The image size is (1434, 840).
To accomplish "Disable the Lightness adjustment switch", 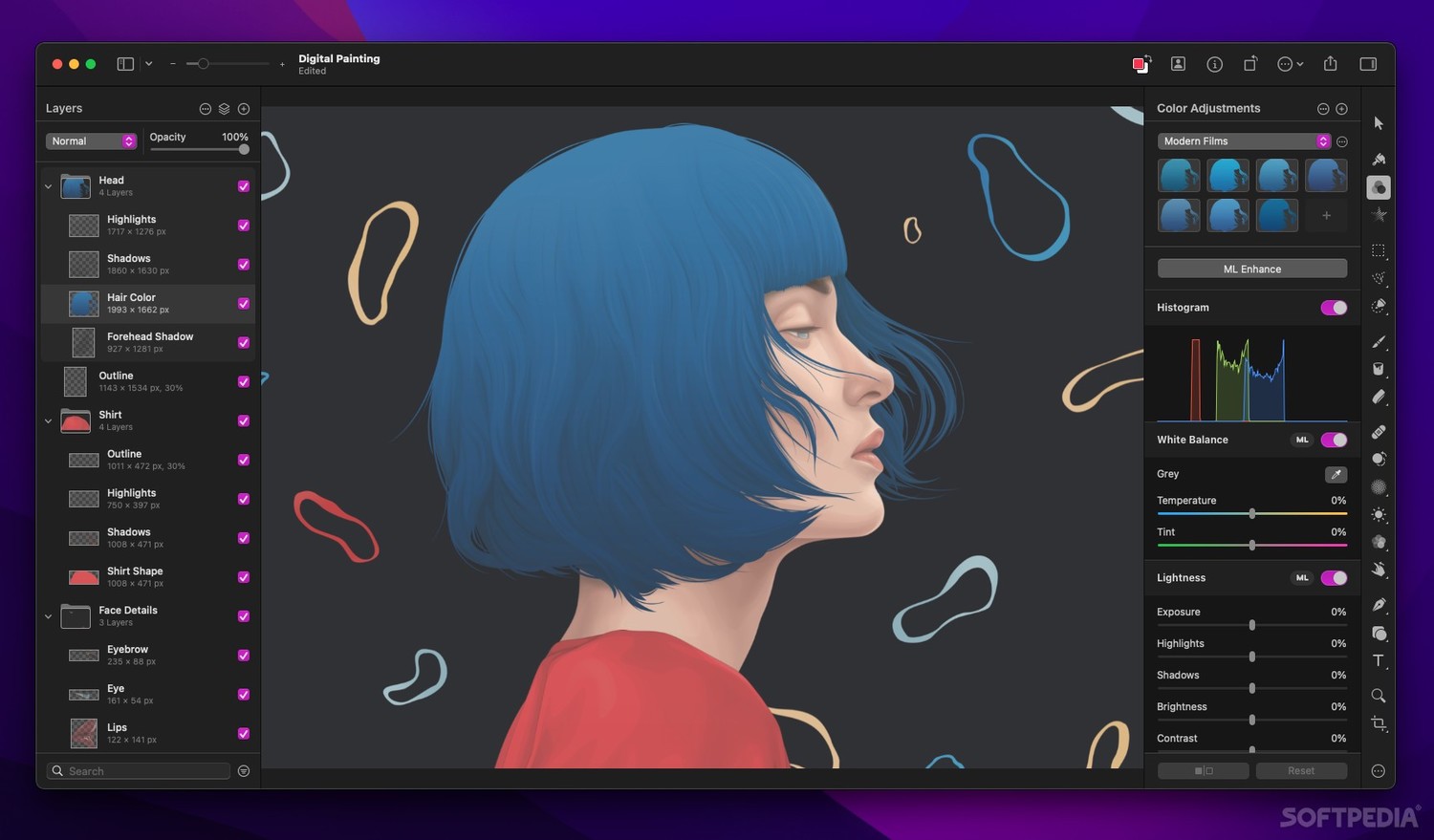I will [1334, 578].
